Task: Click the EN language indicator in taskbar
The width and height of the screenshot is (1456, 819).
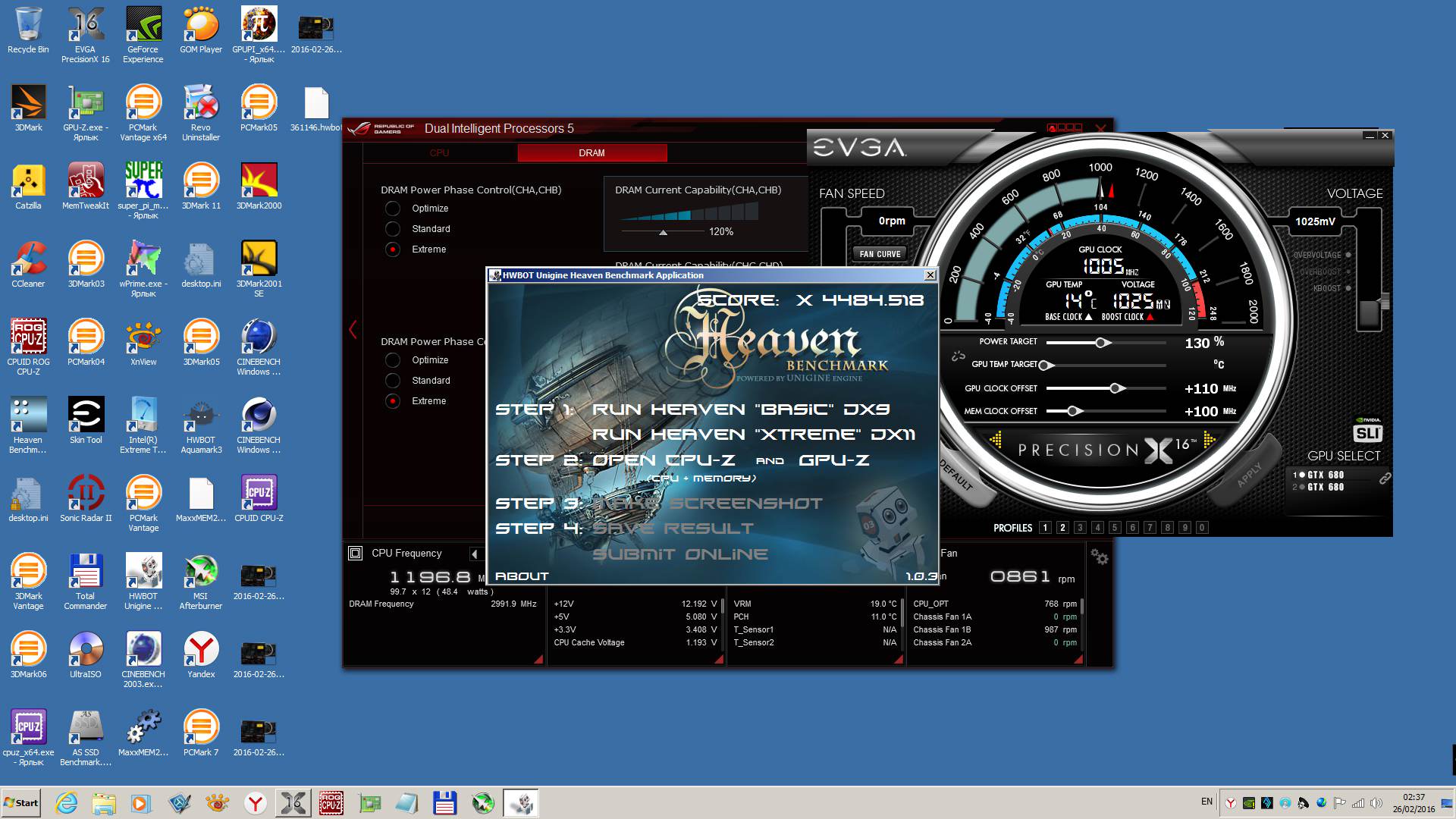Action: pos(1207,802)
